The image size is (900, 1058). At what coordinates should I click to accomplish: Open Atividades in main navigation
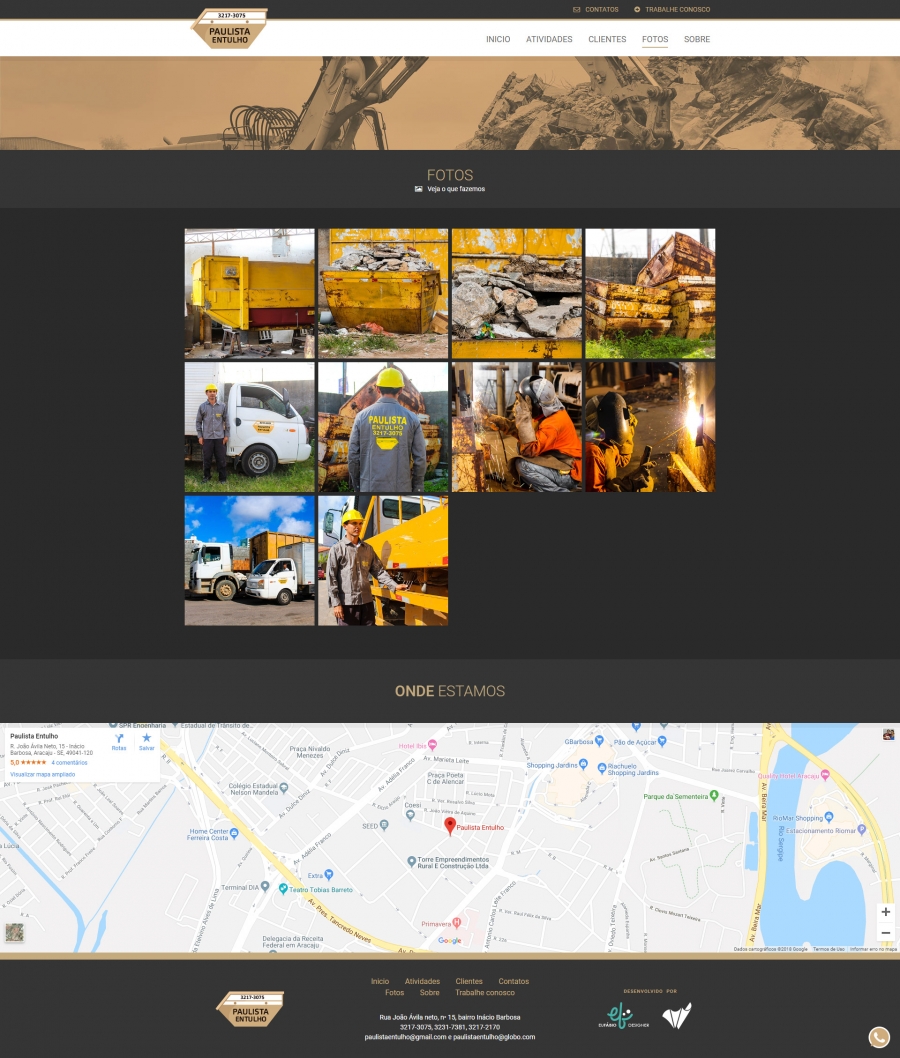[549, 39]
